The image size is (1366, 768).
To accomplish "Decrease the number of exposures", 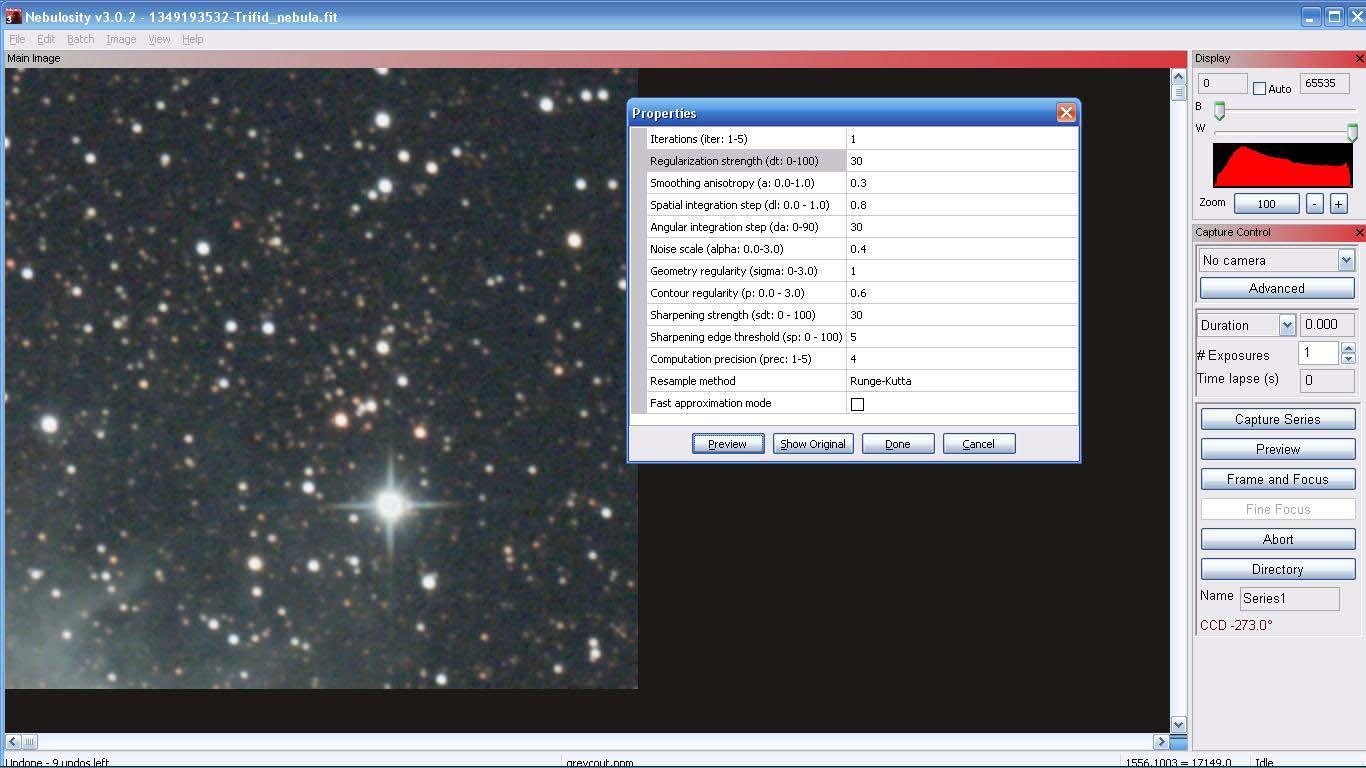I will point(1348,359).
